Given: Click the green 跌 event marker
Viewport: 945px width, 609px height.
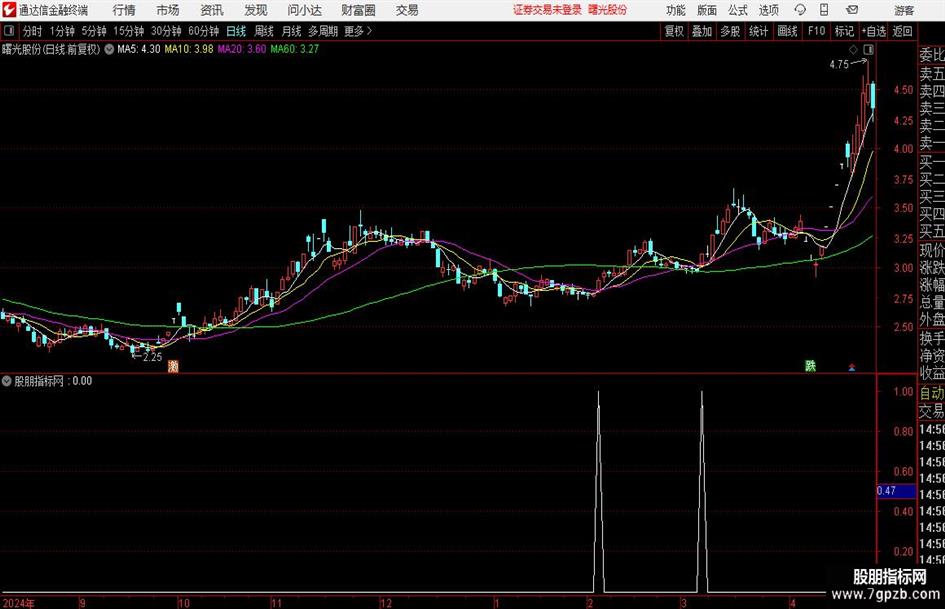Looking at the screenshot, I should coord(811,366).
